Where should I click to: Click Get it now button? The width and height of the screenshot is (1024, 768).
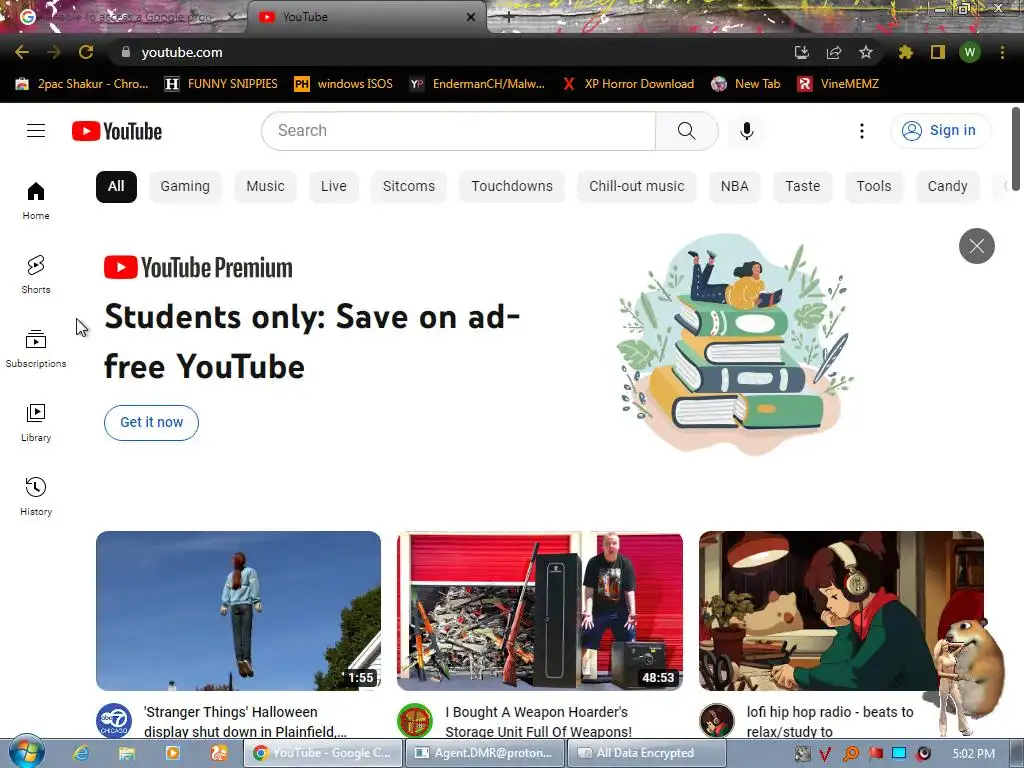click(x=152, y=423)
